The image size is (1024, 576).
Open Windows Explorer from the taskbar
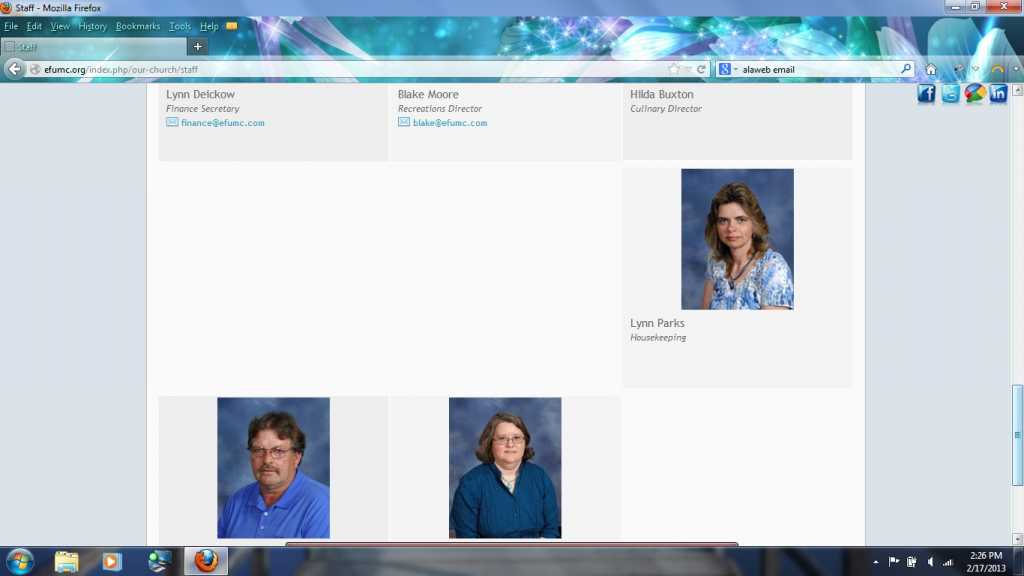click(x=66, y=561)
